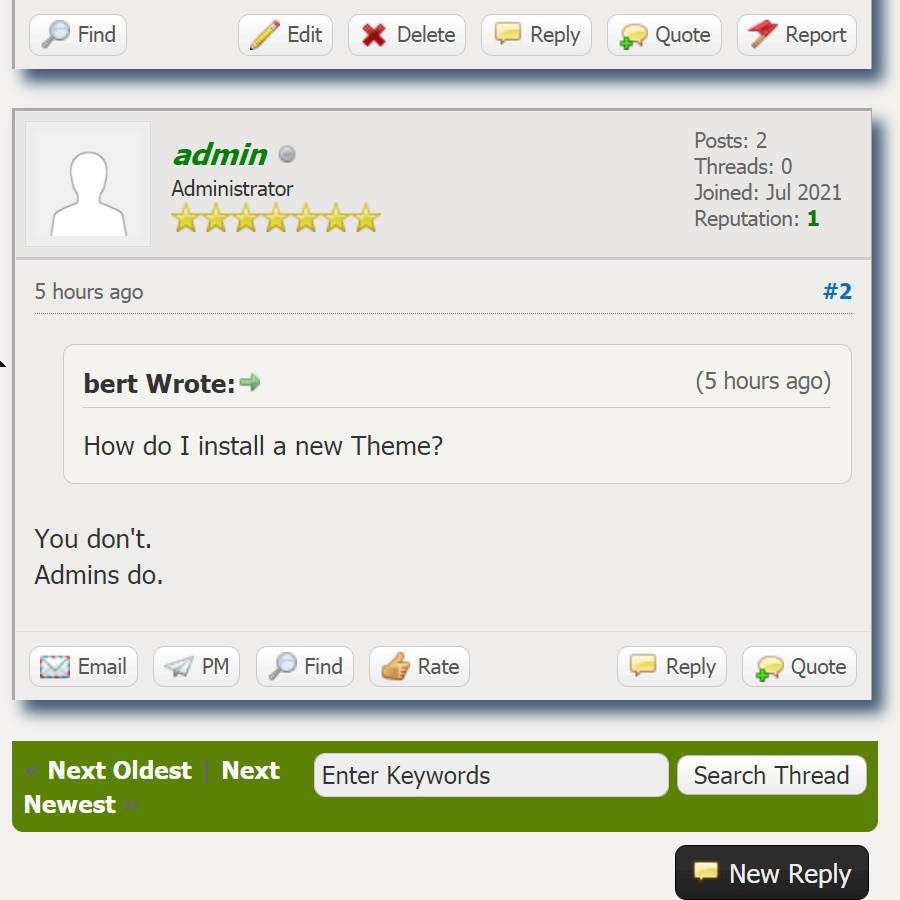Screen dimensions: 900x900
Task: Click the Edit button with pencil icon
Action: pyautogui.click(x=285, y=35)
